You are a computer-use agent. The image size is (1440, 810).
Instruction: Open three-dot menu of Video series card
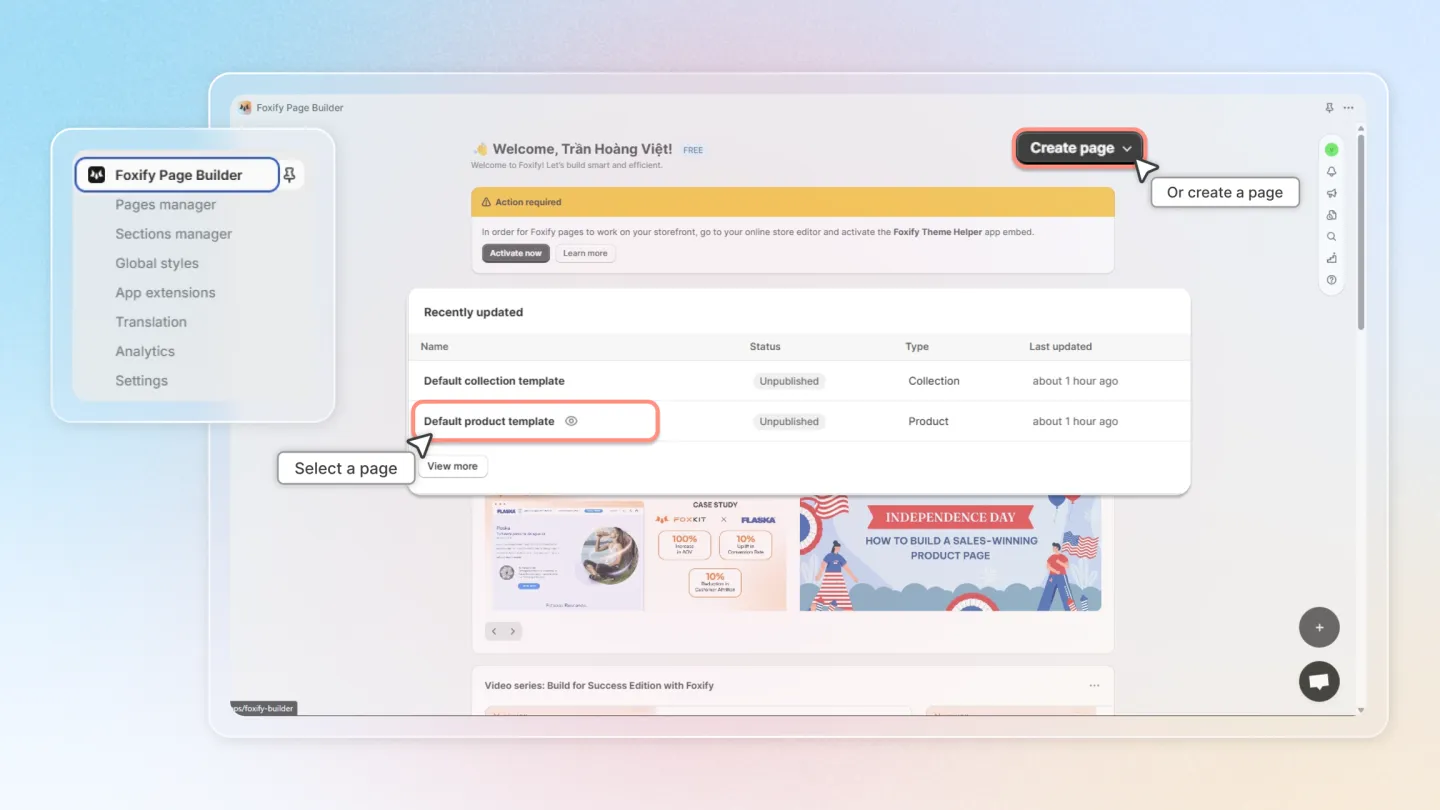coord(1094,686)
